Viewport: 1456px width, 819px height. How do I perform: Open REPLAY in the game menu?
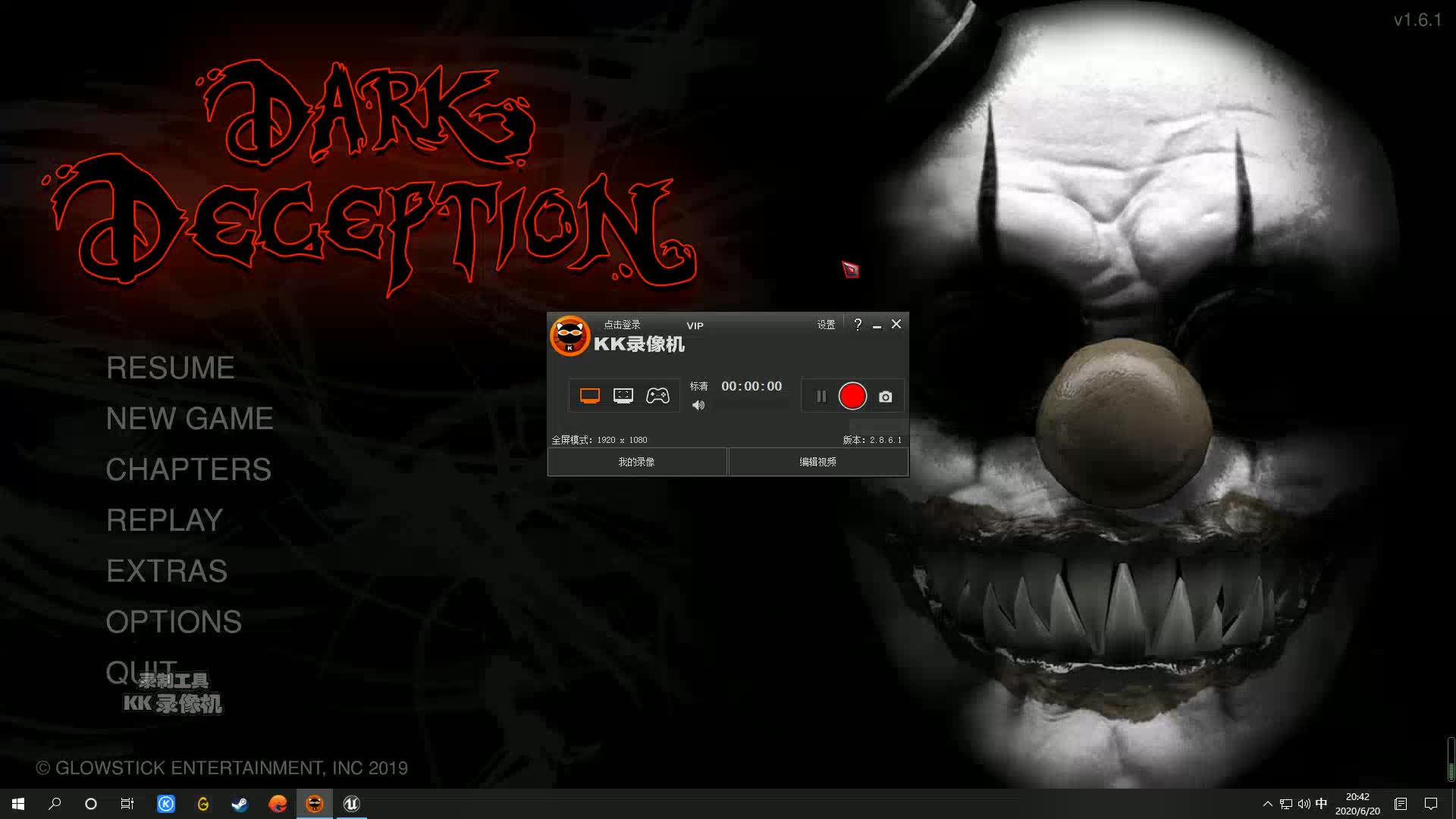tap(165, 520)
